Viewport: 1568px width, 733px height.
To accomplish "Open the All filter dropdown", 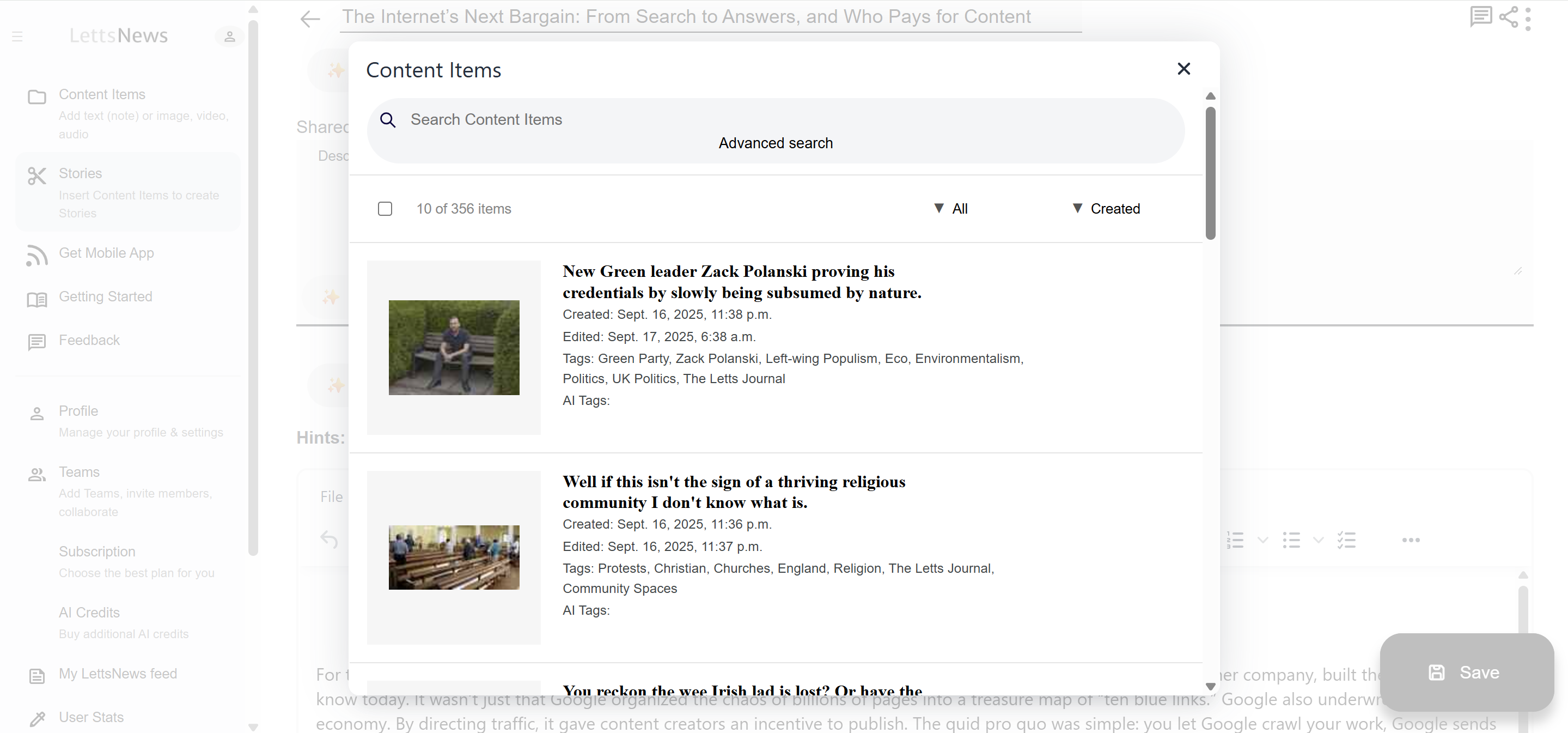I will (x=951, y=208).
